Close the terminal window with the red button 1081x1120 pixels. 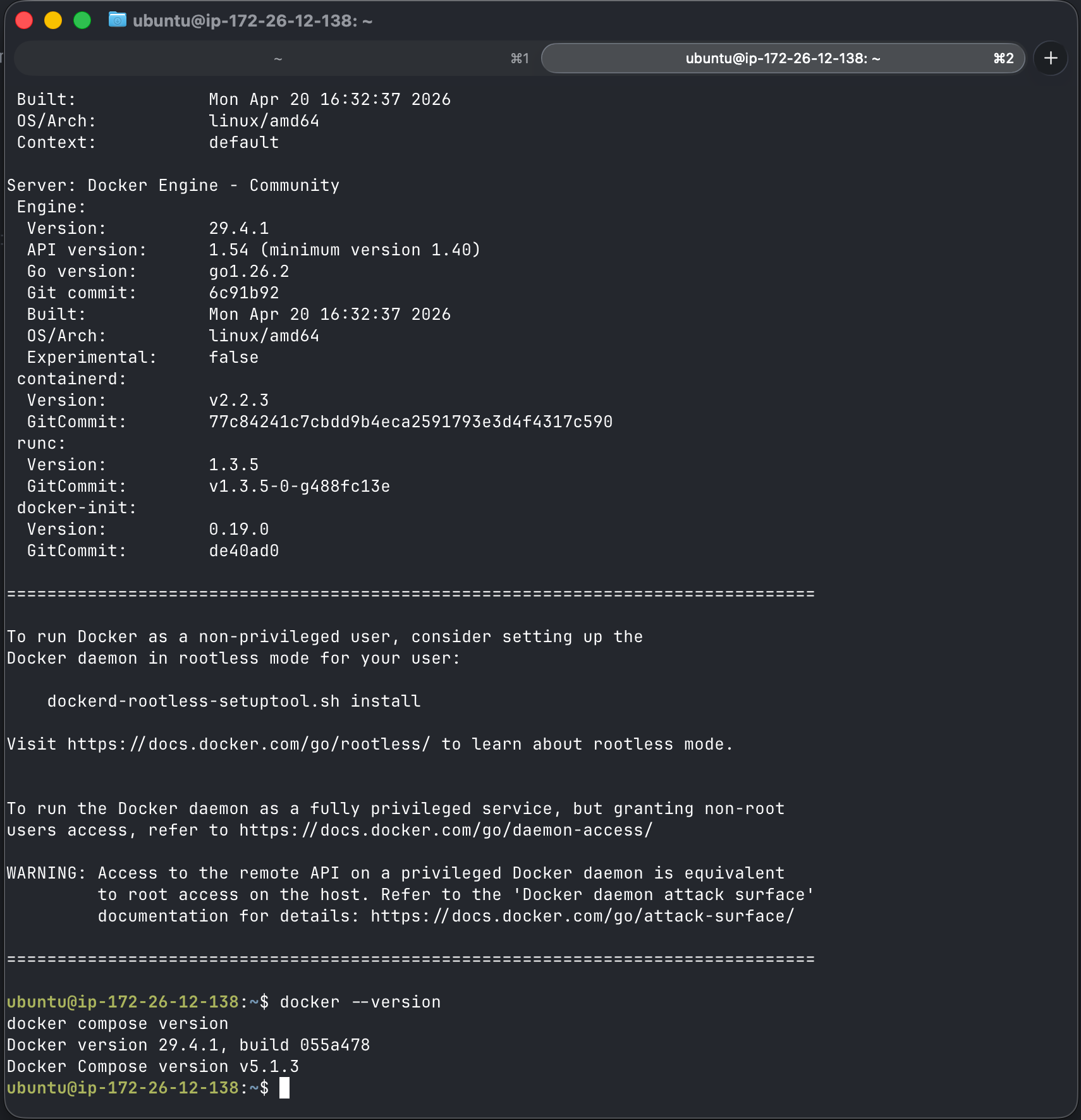click(24, 20)
